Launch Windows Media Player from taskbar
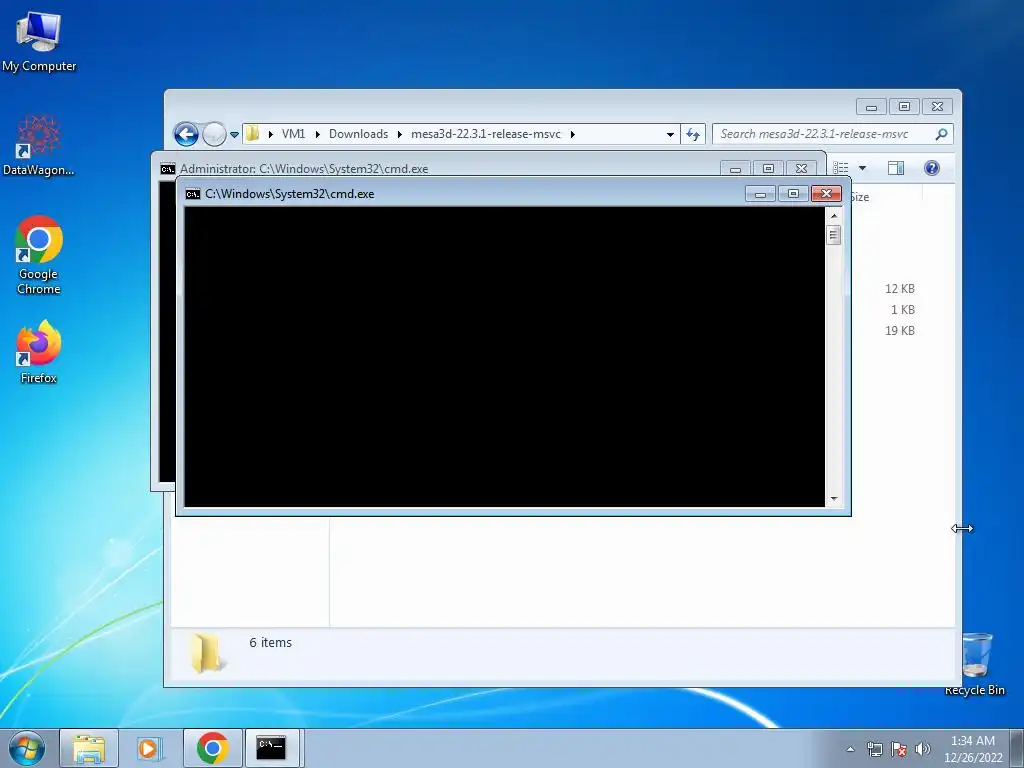 pyautogui.click(x=150, y=748)
